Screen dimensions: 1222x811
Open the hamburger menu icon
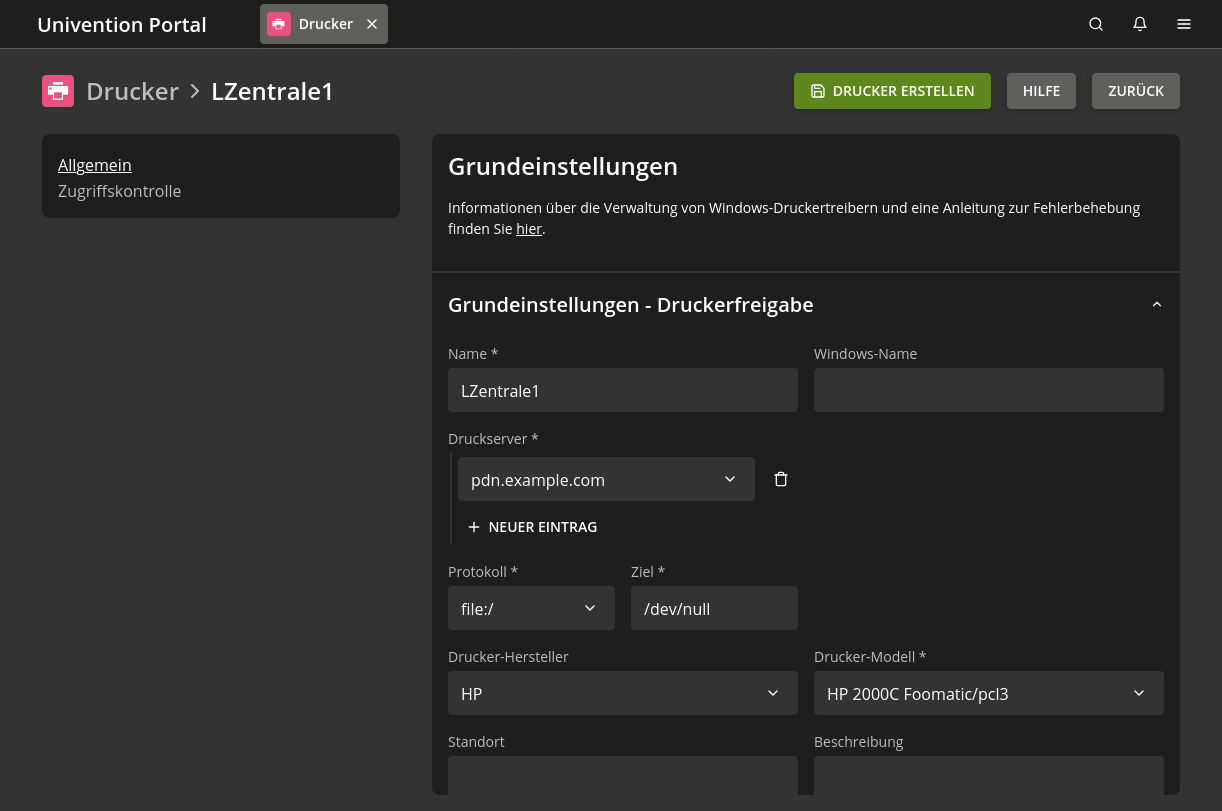tap(1184, 24)
